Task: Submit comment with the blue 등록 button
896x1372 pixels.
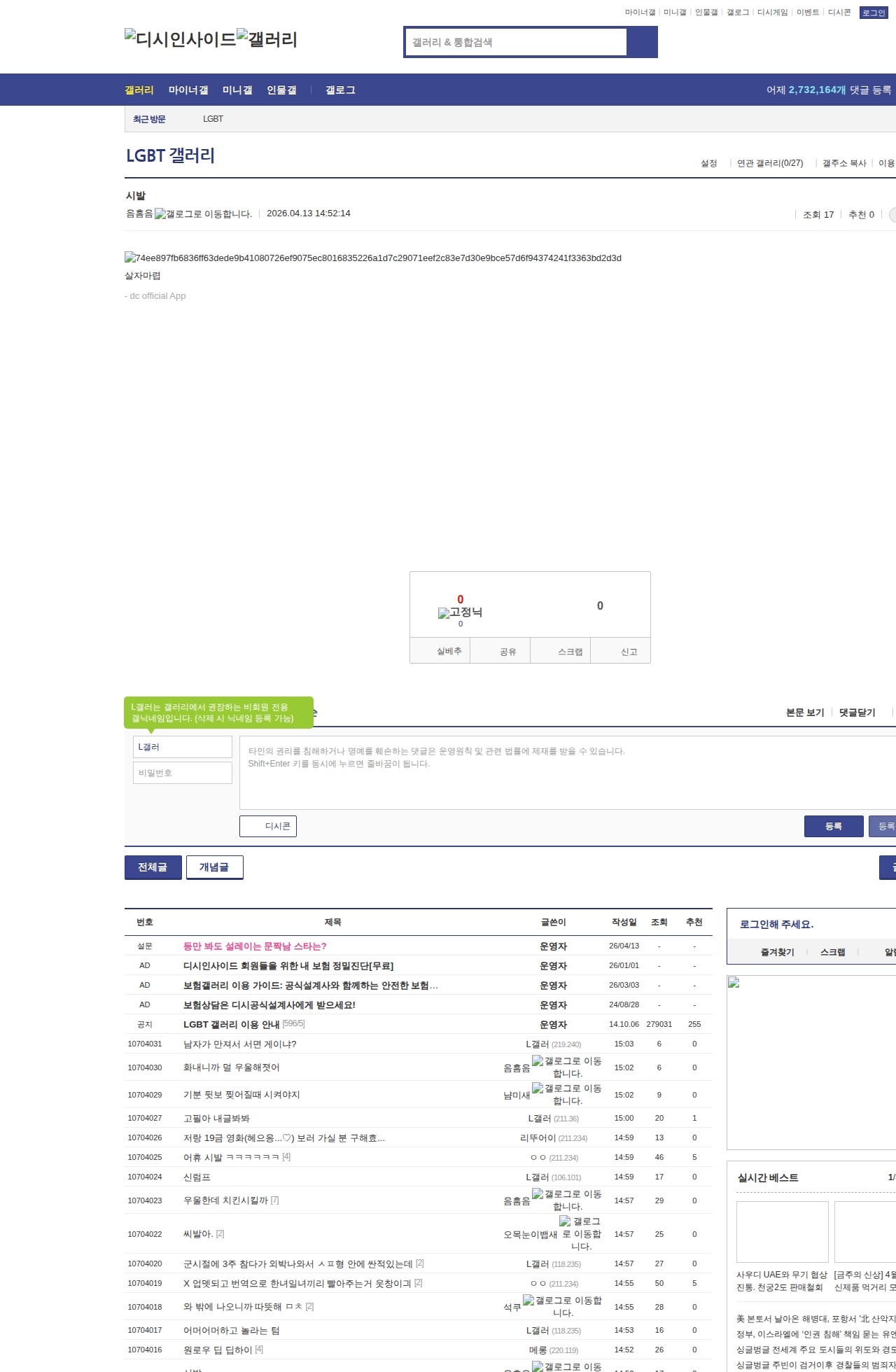Action: coord(834,826)
